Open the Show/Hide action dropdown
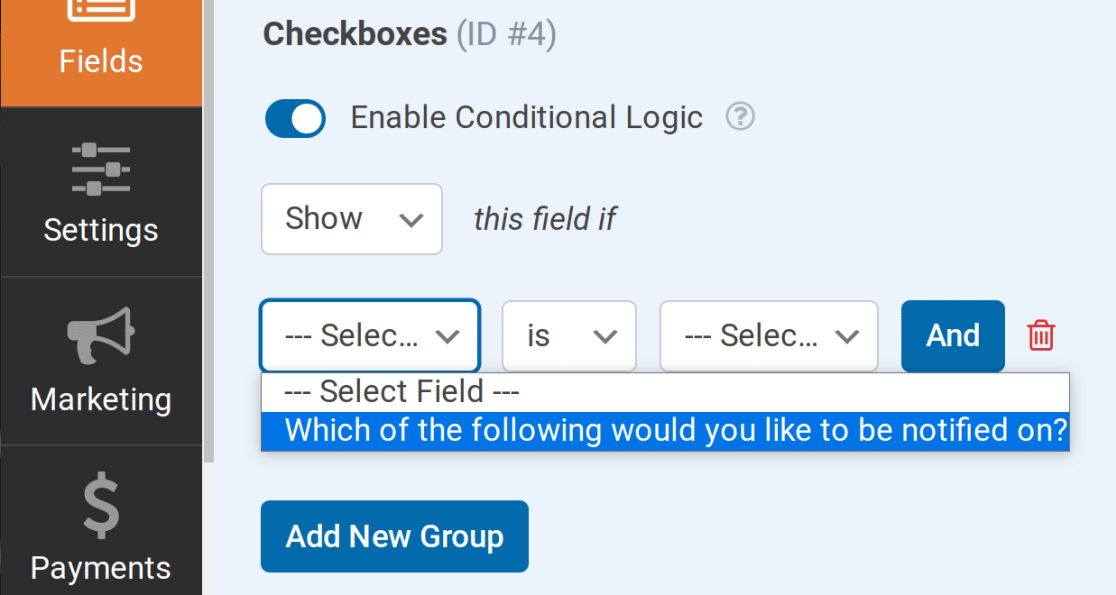The height and width of the screenshot is (595, 1116). coord(351,219)
